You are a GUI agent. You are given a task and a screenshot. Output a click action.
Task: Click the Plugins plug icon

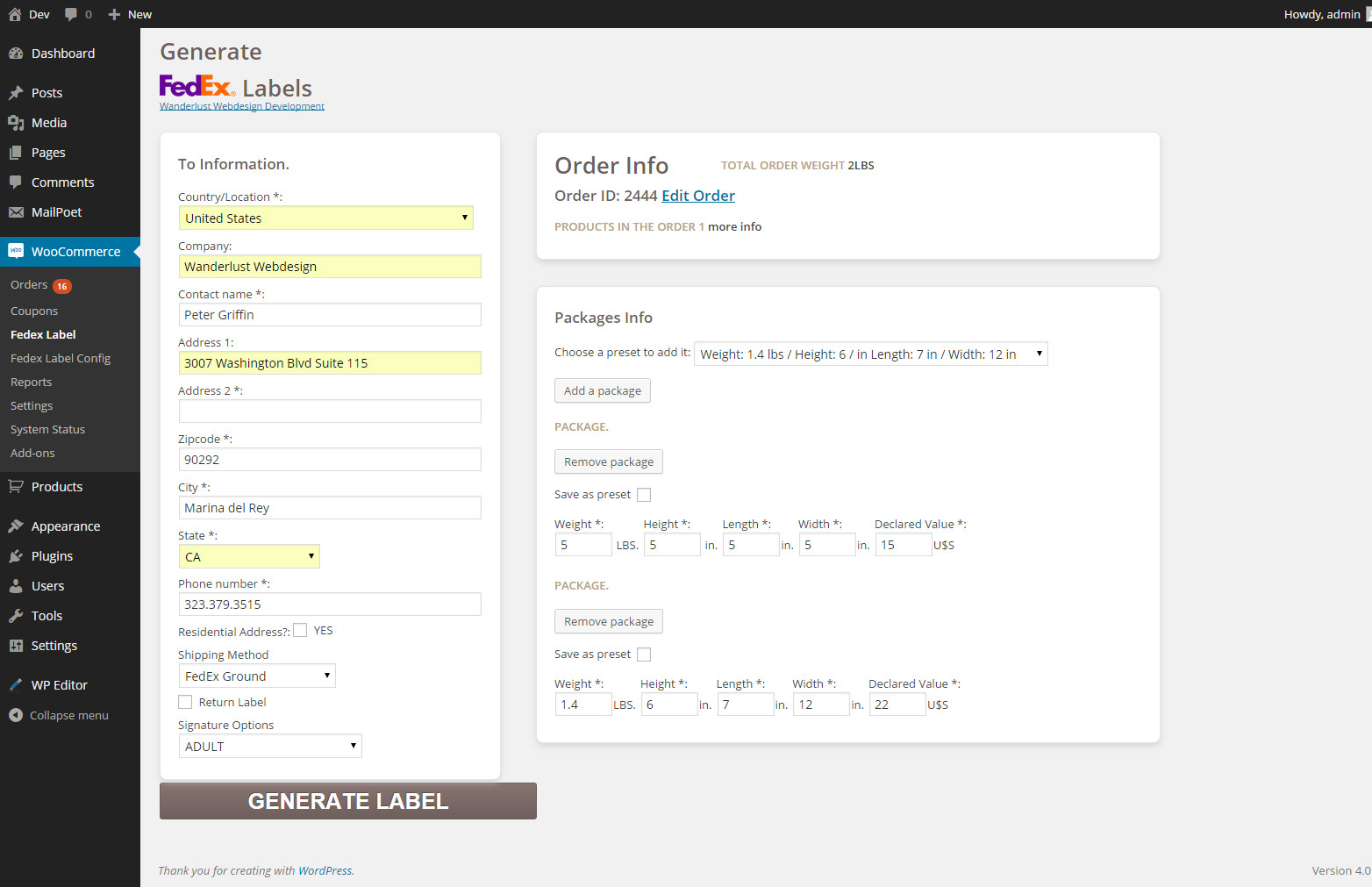(16, 556)
